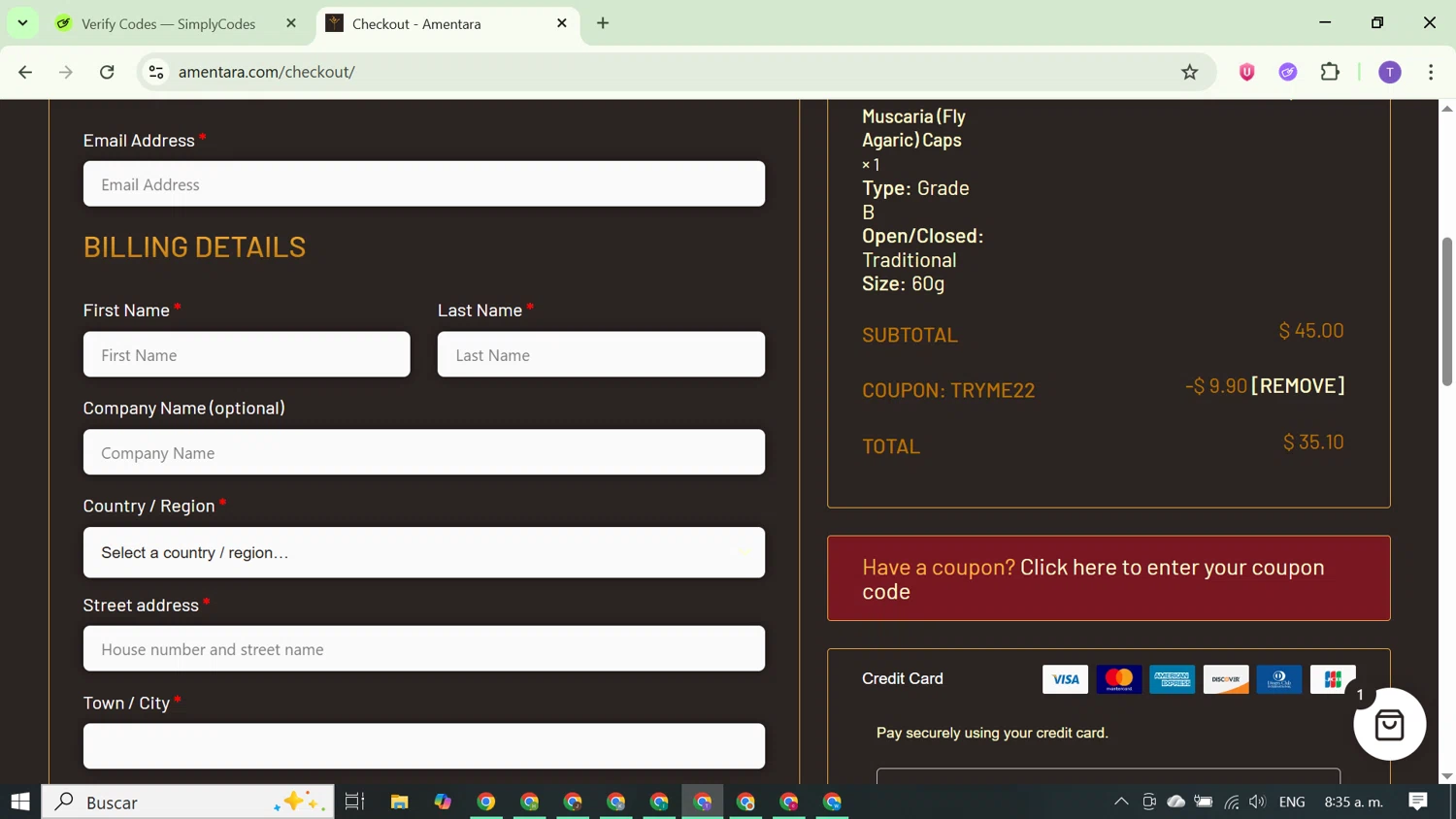Click the Discover card icon
The height and width of the screenshot is (819, 1456).
[1226, 679]
